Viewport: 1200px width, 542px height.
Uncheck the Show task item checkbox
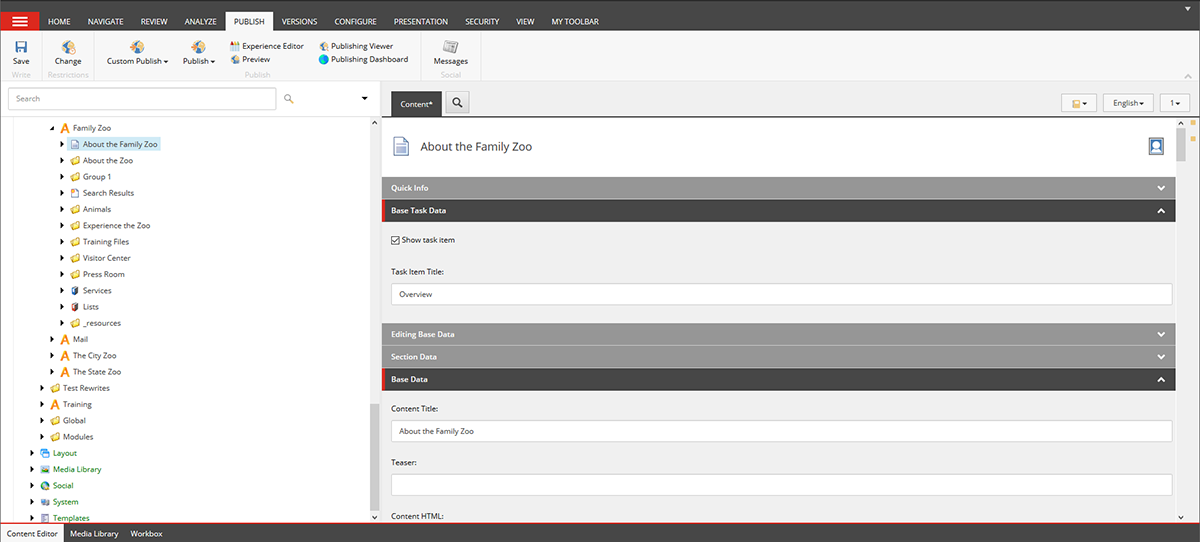[396, 240]
